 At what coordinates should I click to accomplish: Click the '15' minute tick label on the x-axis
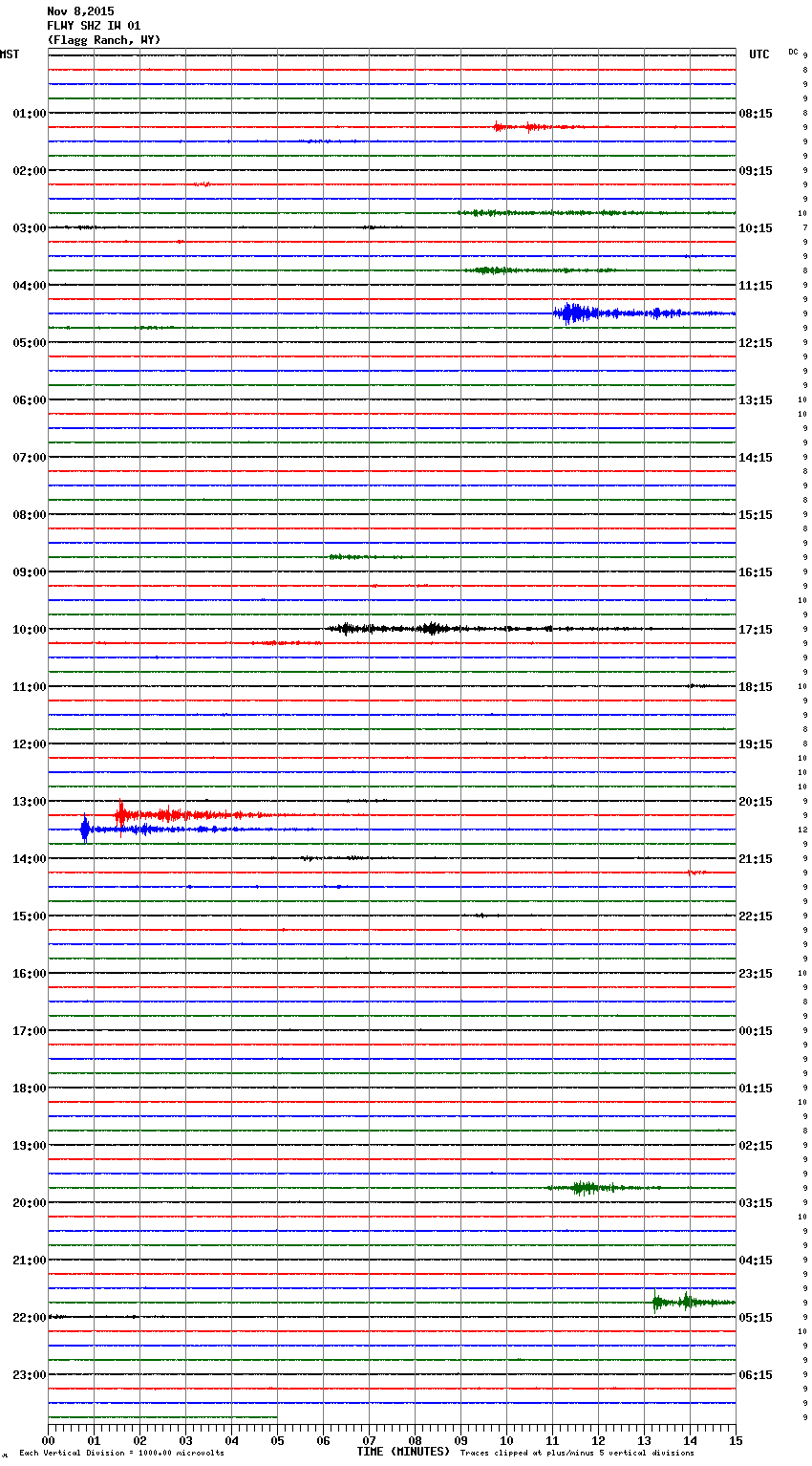(x=736, y=1440)
